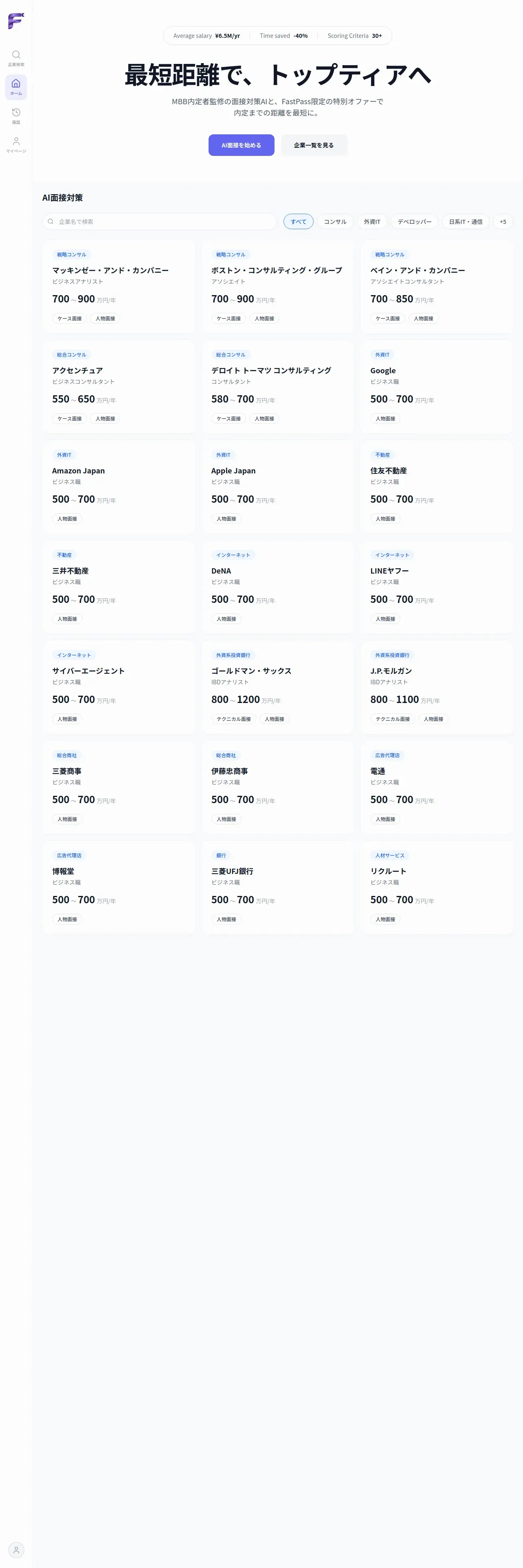
Task: Open company search in the sidebar
Action: (x=16, y=58)
